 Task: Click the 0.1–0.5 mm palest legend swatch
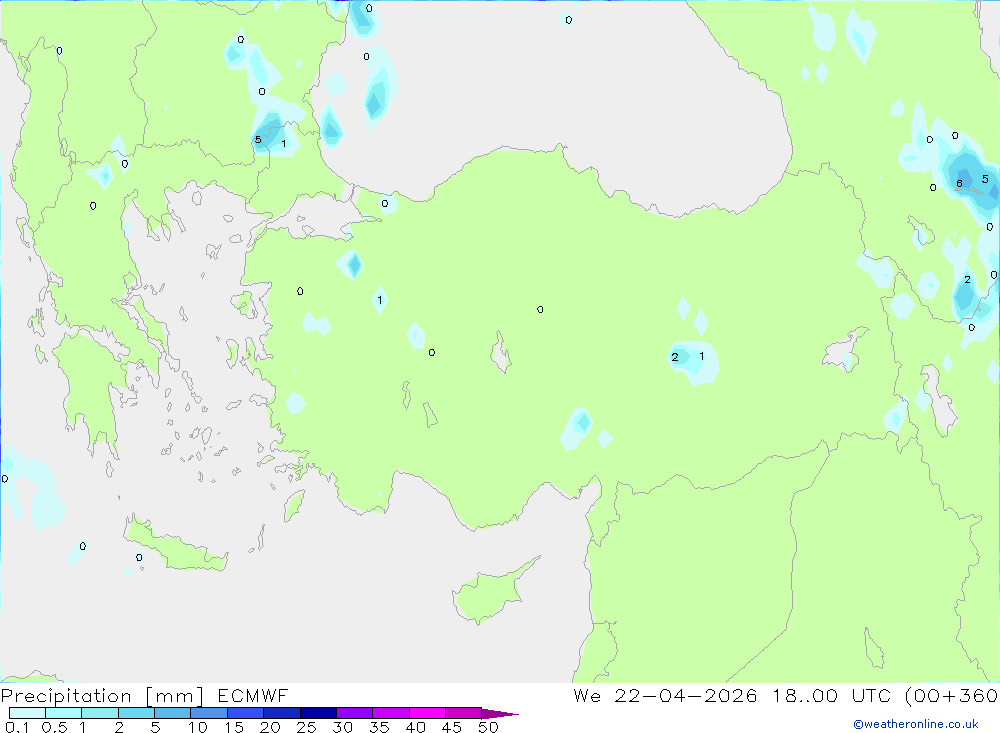tap(27, 713)
